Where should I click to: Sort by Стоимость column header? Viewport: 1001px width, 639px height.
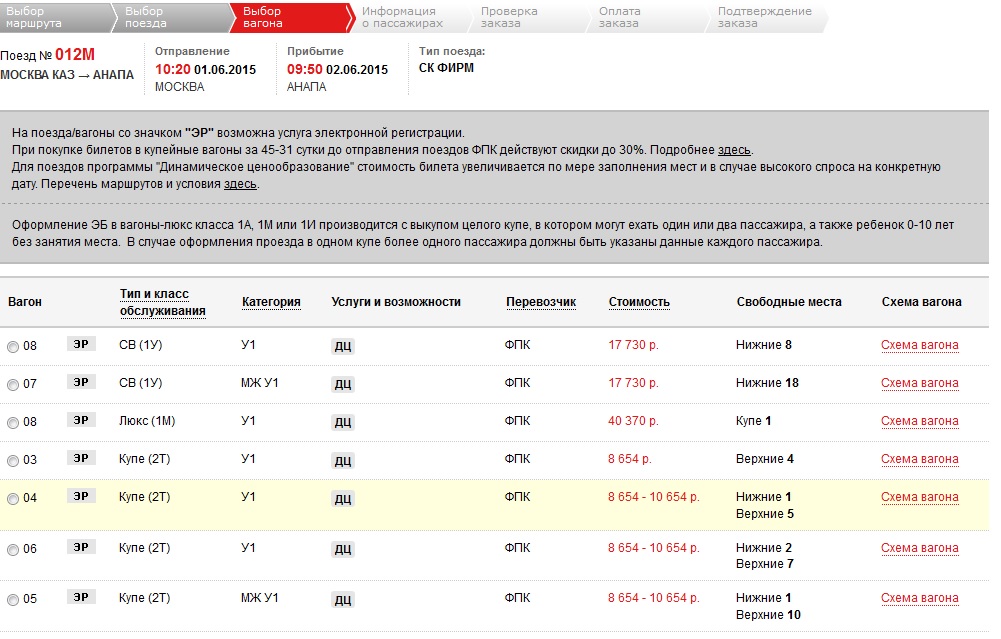[639, 302]
